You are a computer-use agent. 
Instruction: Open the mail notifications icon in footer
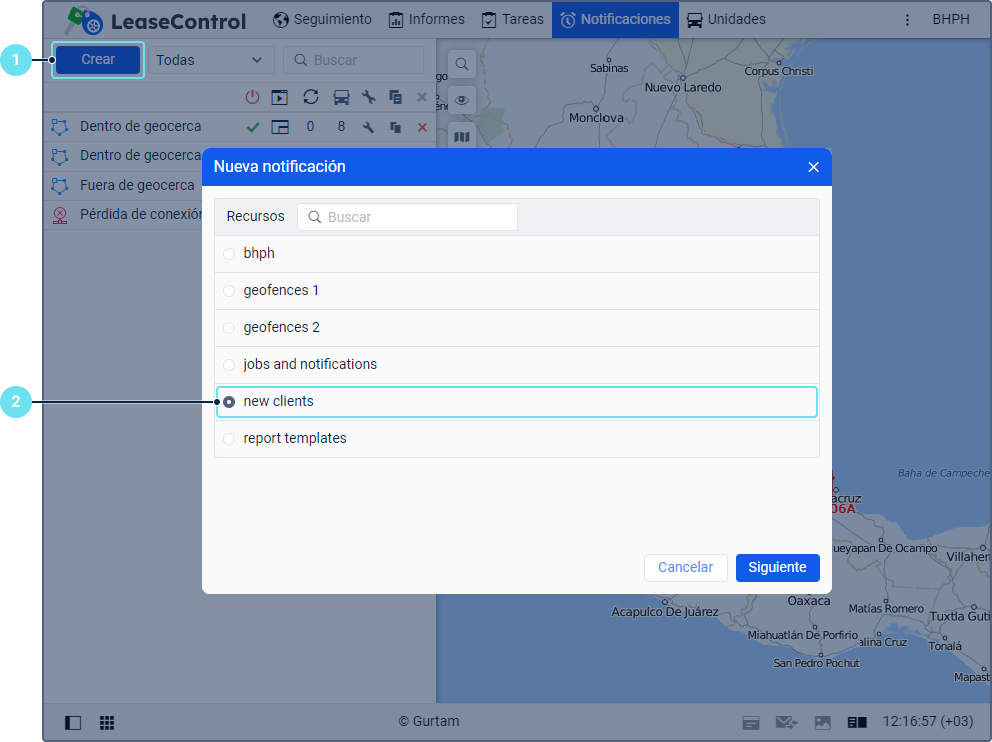(x=786, y=722)
